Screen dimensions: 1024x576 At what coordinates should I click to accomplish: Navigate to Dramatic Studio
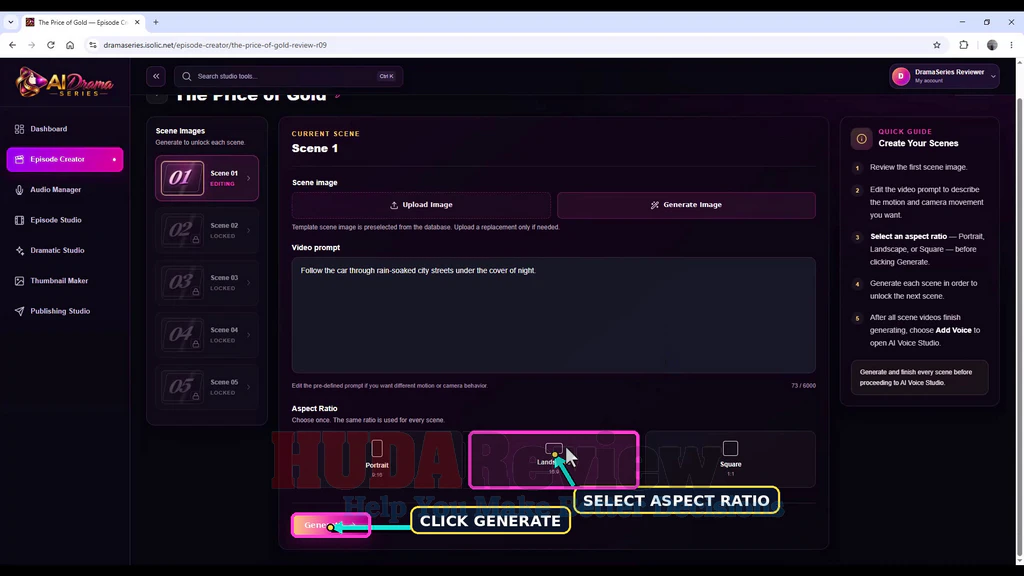tap(65, 251)
